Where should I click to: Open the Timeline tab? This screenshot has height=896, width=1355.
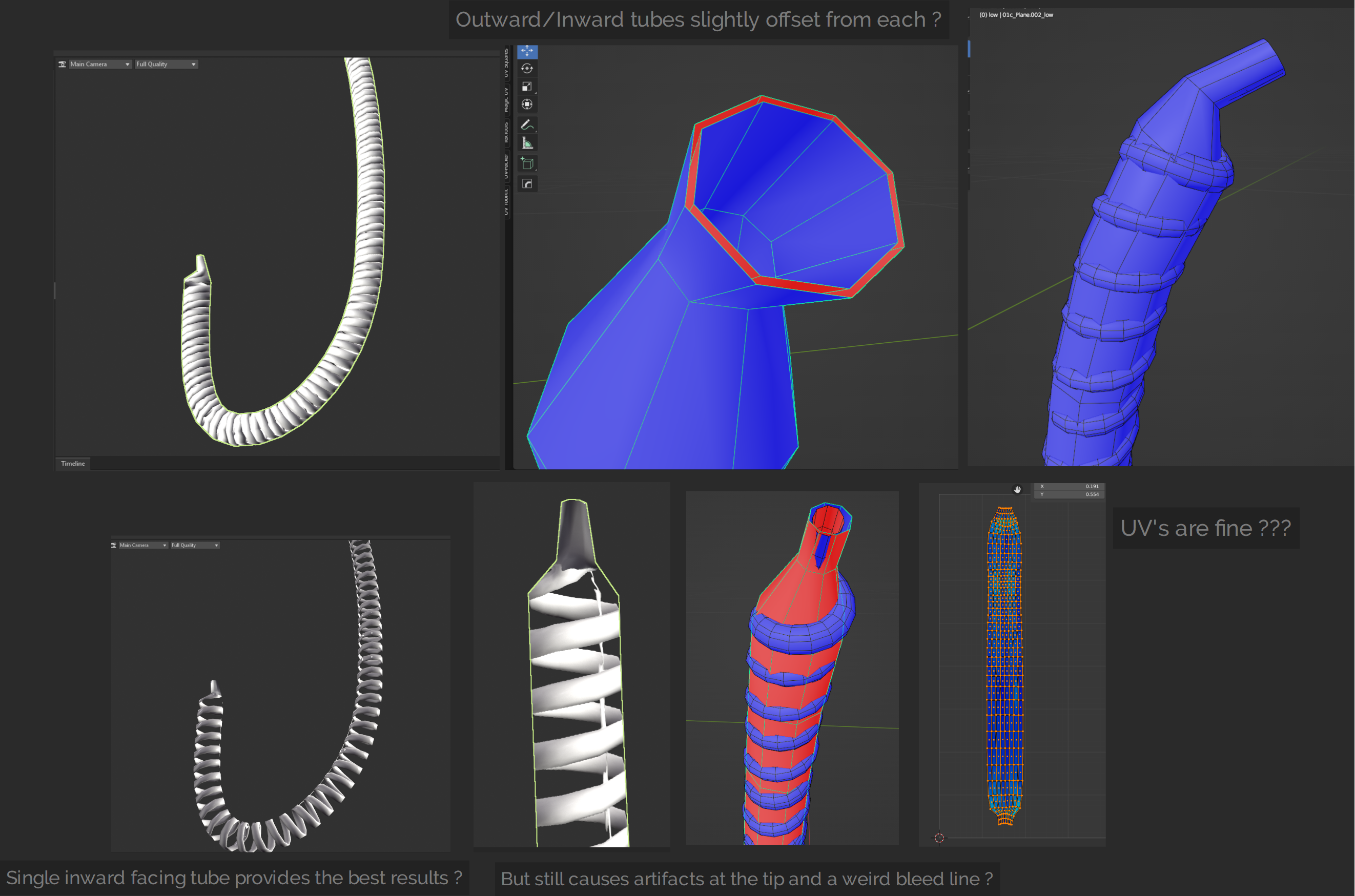pos(73,464)
